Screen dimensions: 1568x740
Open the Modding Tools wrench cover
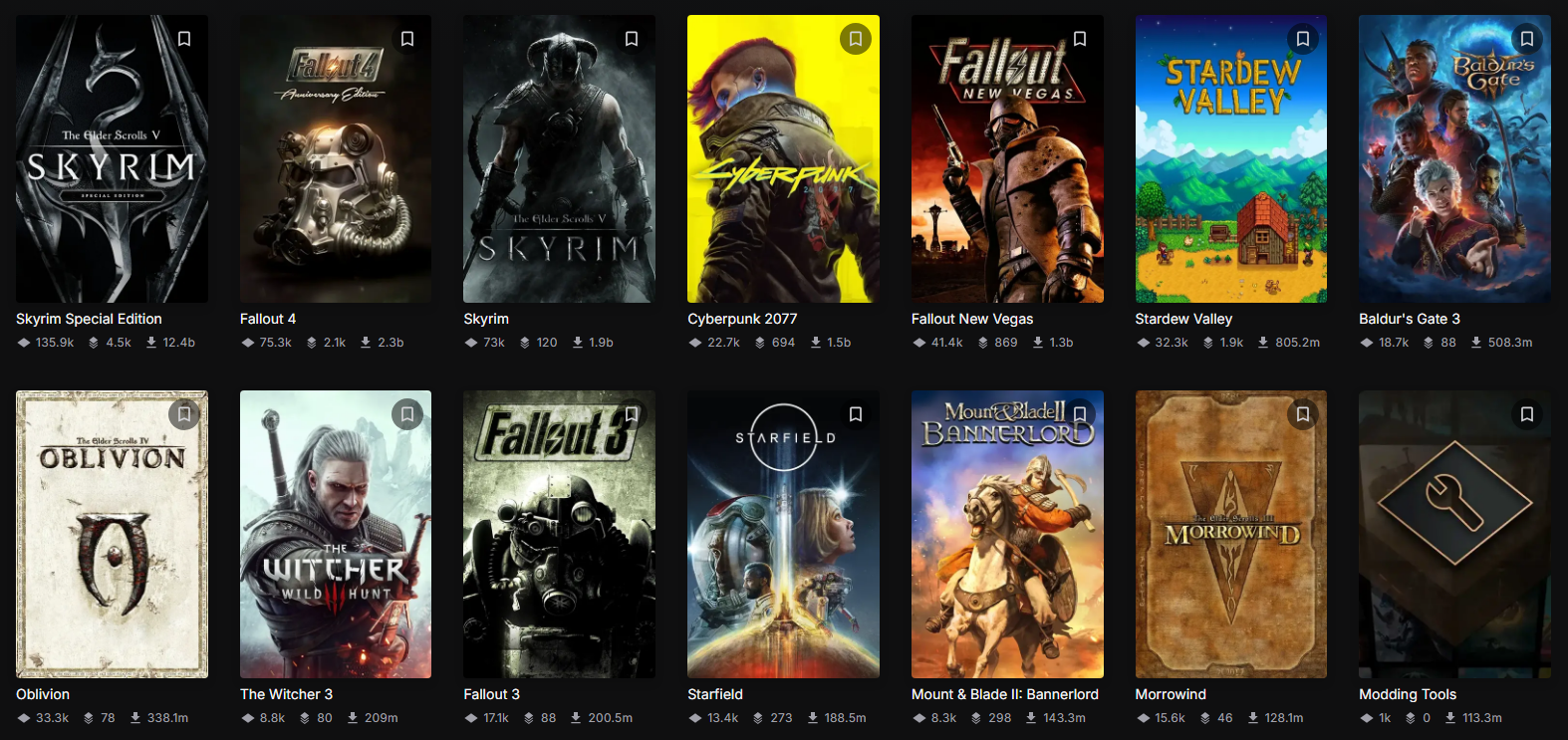[1454, 534]
